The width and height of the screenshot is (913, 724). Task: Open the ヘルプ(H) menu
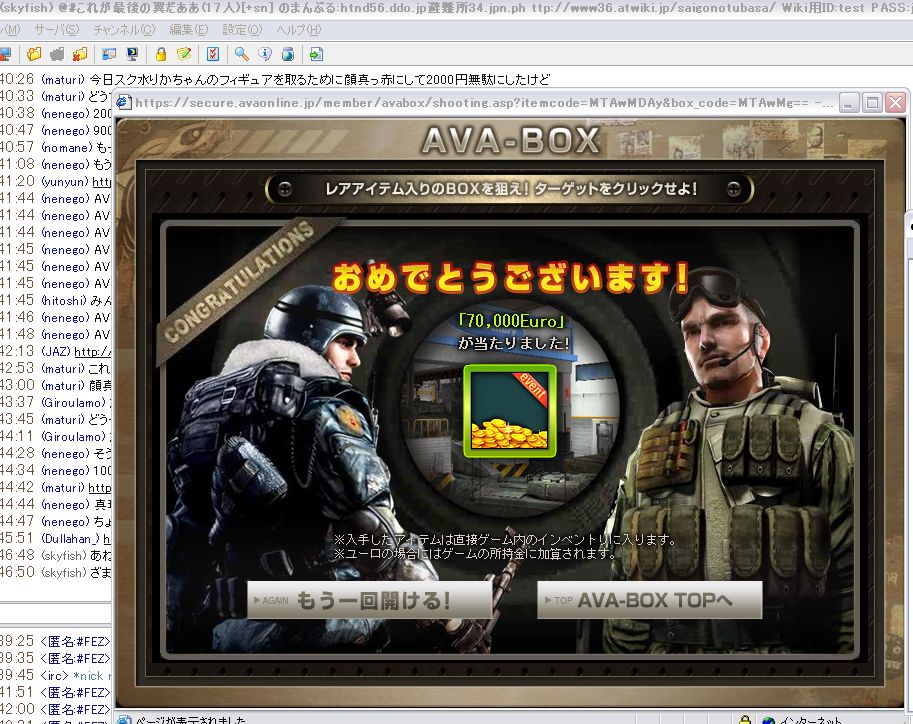pyautogui.click(x=299, y=30)
